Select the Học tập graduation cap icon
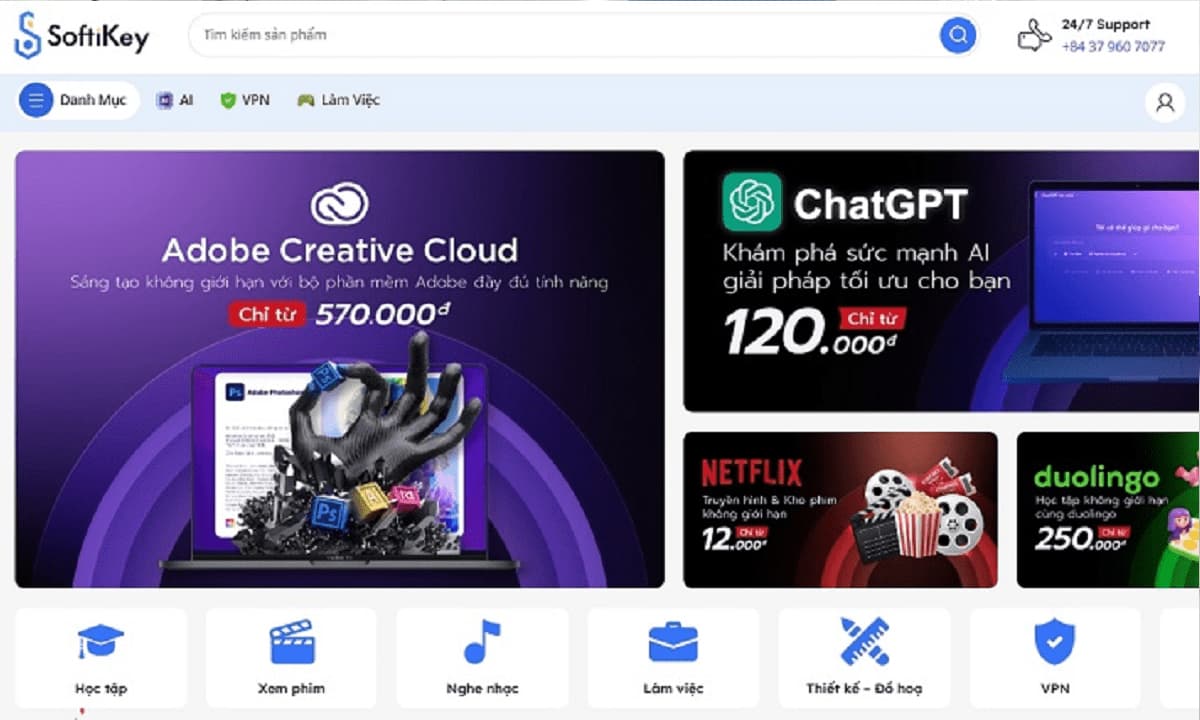Image resolution: width=1200 pixels, height=720 pixels. coord(100,642)
